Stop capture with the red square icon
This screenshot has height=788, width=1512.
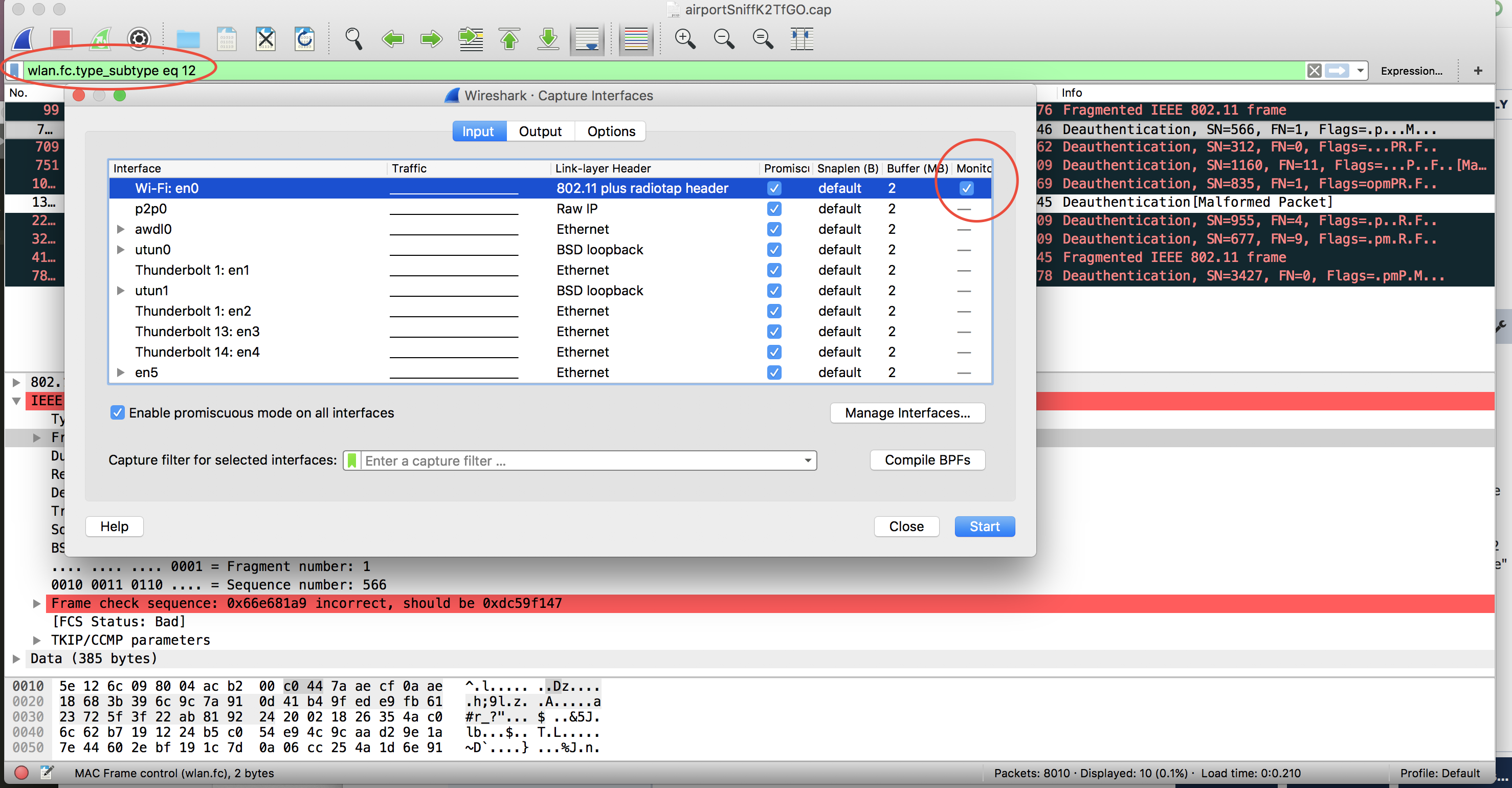(61, 39)
